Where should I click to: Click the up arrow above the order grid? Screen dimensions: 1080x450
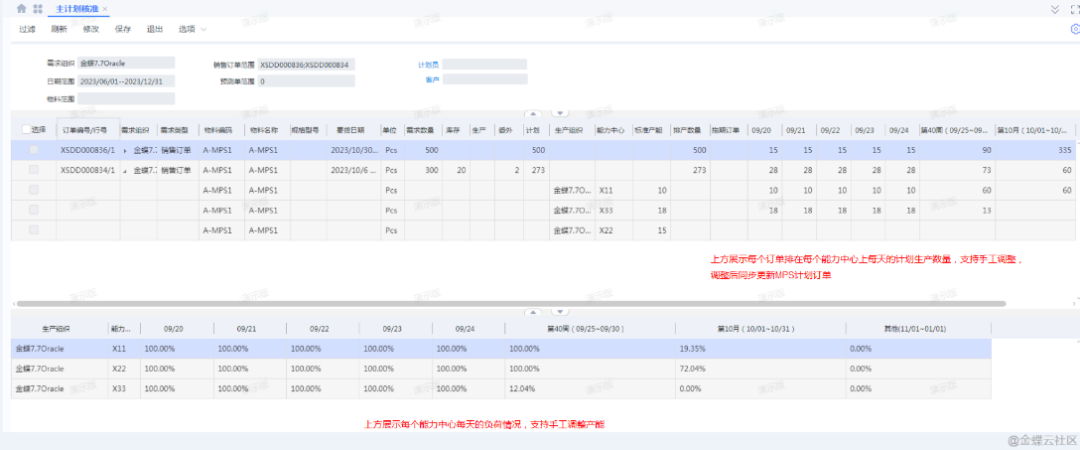(x=534, y=113)
